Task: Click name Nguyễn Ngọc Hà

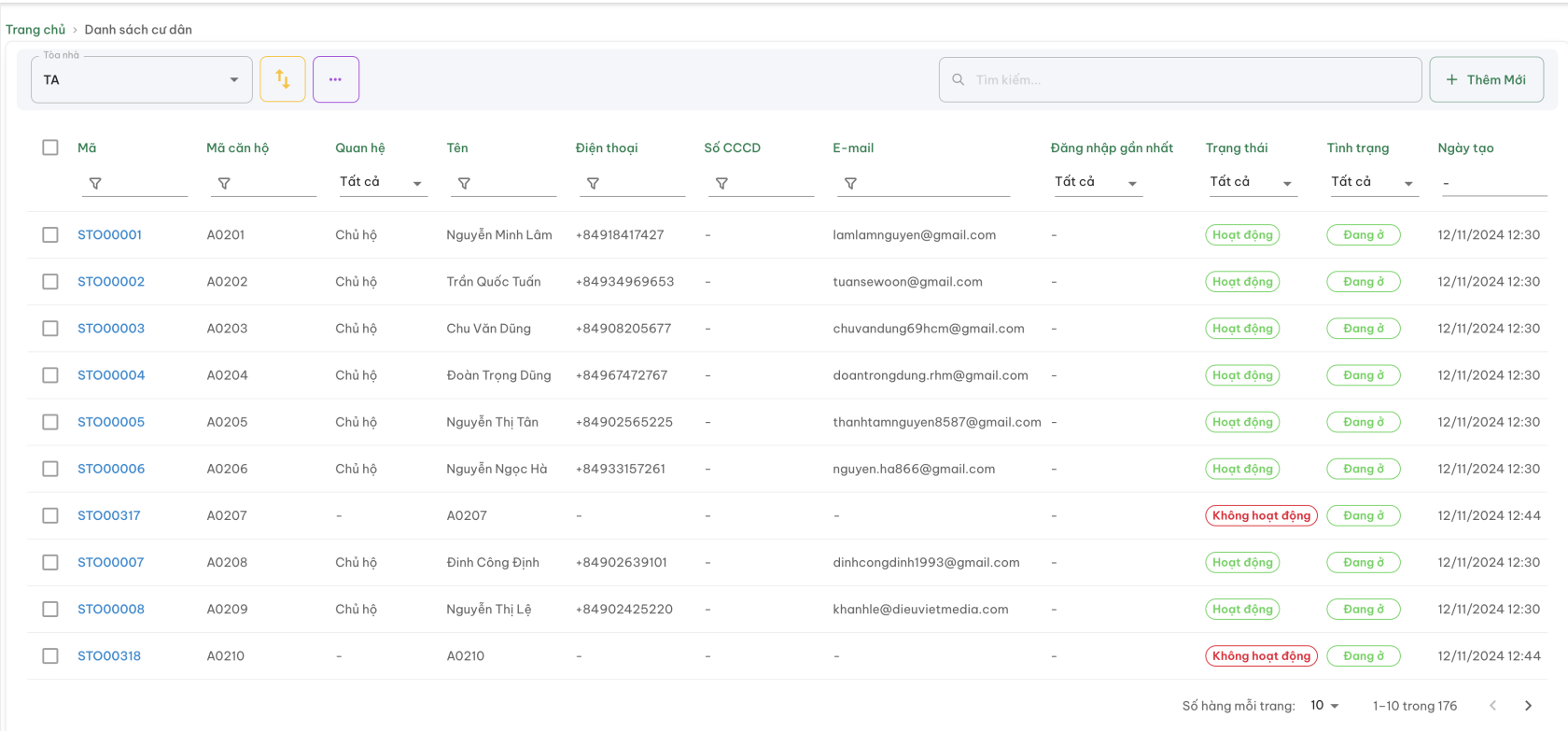Action: click(497, 469)
